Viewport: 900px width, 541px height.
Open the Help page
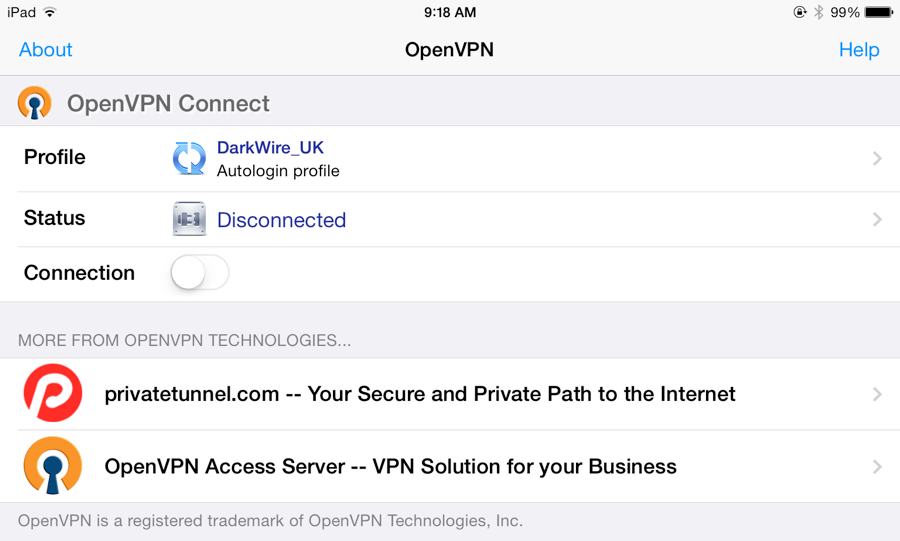point(859,49)
